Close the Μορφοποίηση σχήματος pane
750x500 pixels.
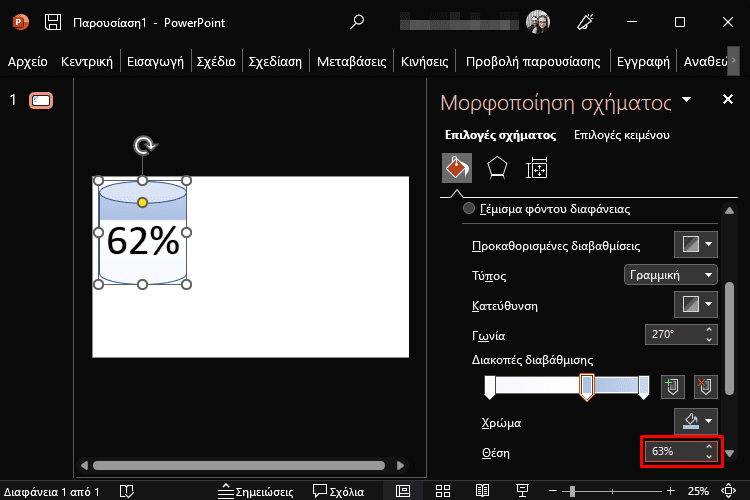728,99
